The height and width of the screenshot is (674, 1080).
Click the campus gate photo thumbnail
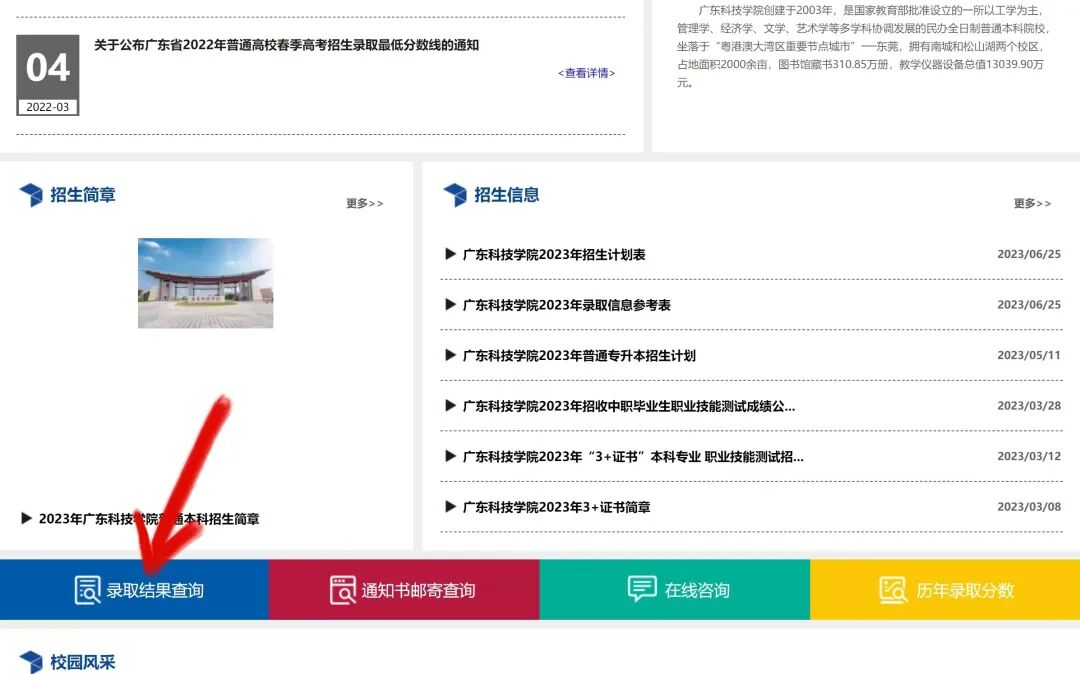[205, 282]
